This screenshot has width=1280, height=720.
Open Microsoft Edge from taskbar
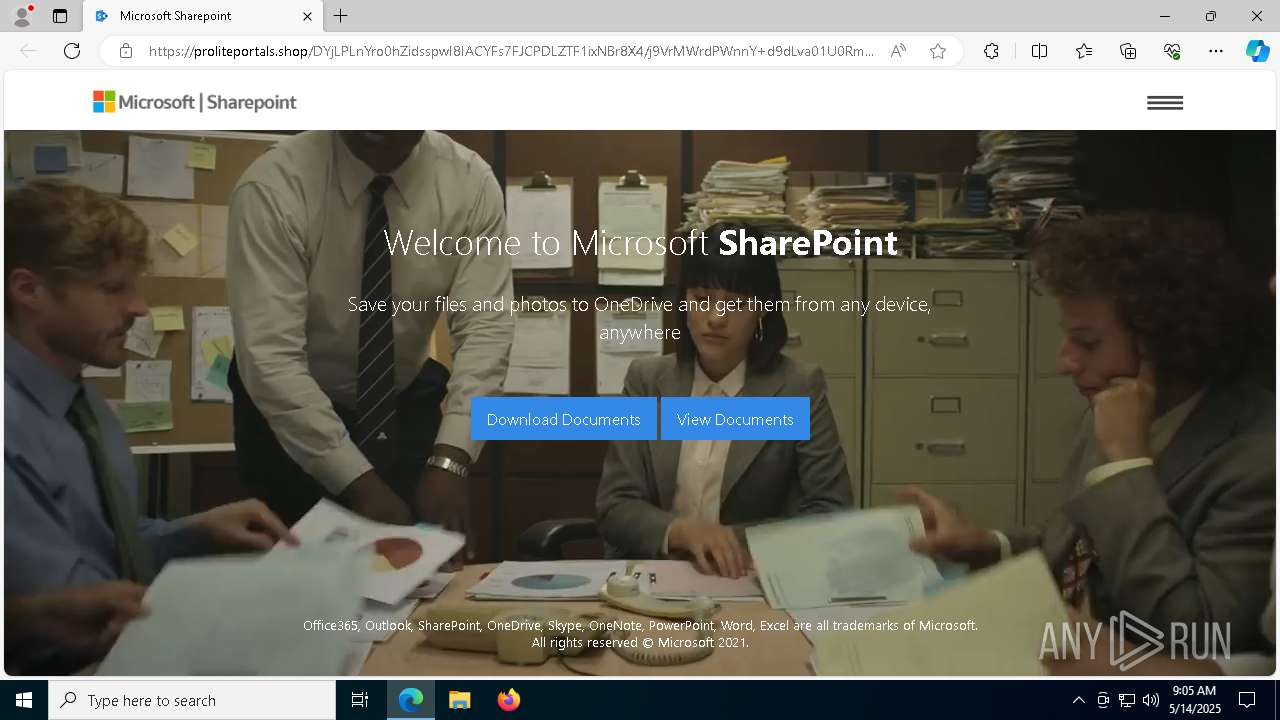pos(411,700)
